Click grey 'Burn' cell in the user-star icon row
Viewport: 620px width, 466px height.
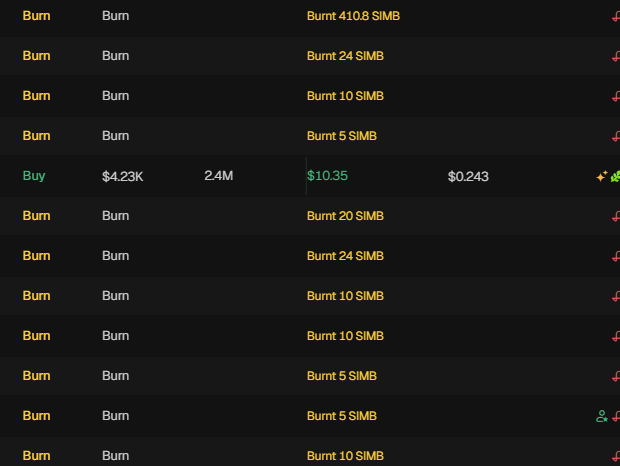tap(115, 416)
